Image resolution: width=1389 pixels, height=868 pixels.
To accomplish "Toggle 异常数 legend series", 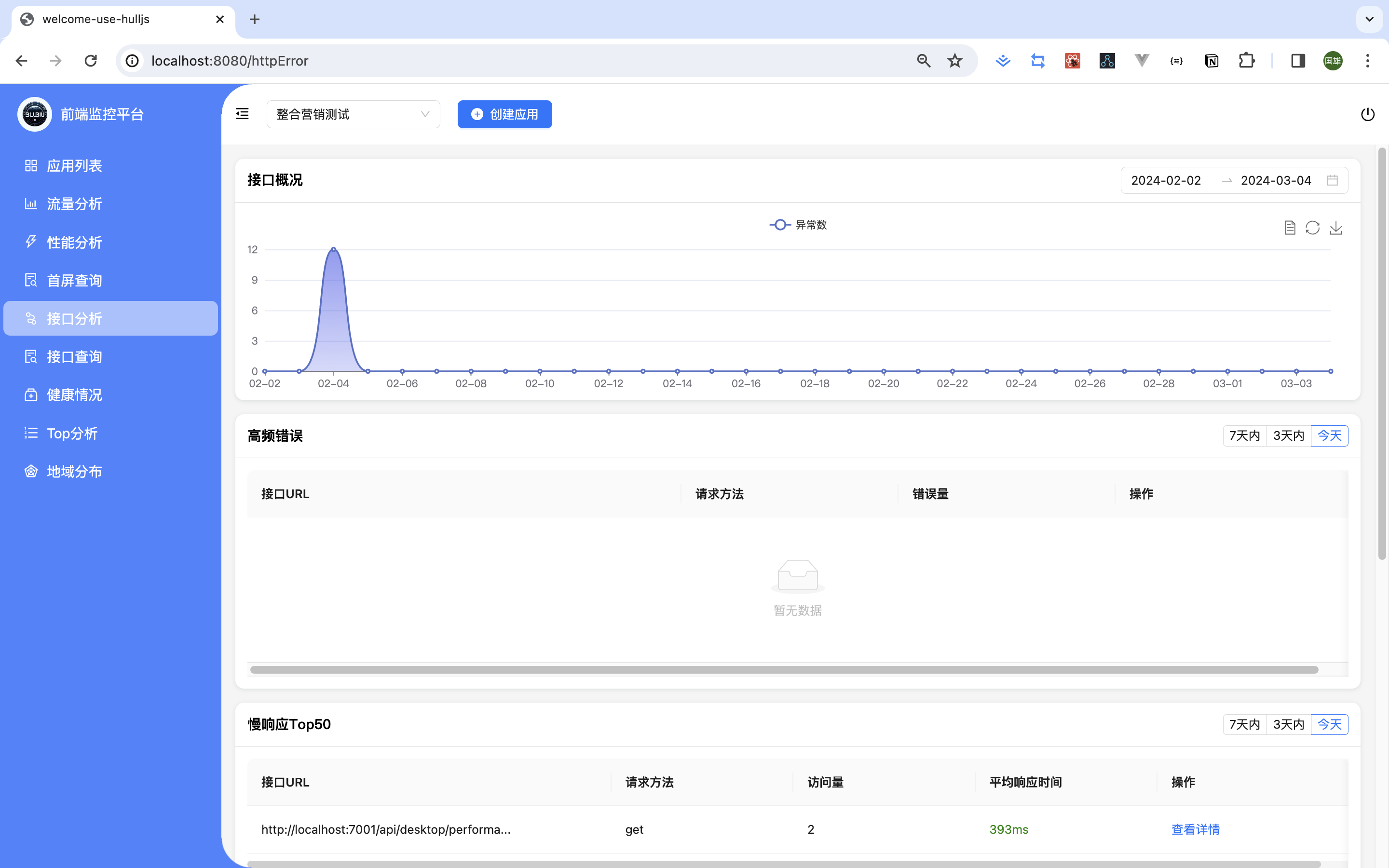I will coord(798,225).
